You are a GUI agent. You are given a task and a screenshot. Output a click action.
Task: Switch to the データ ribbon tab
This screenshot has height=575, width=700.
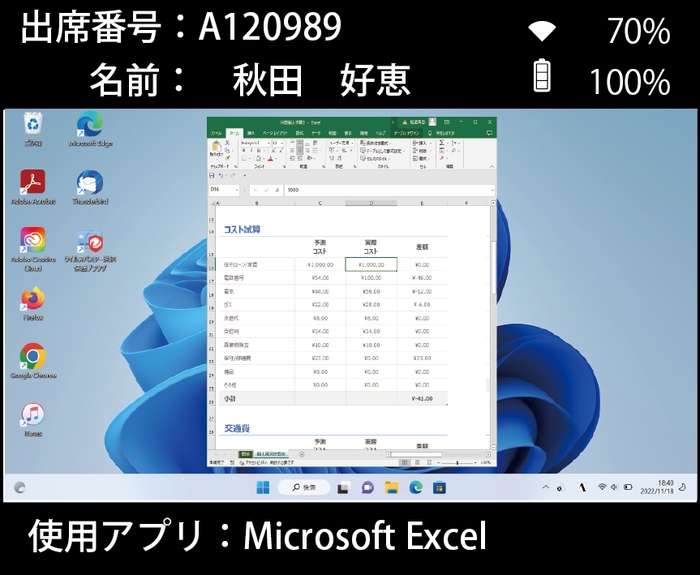click(x=316, y=133)
